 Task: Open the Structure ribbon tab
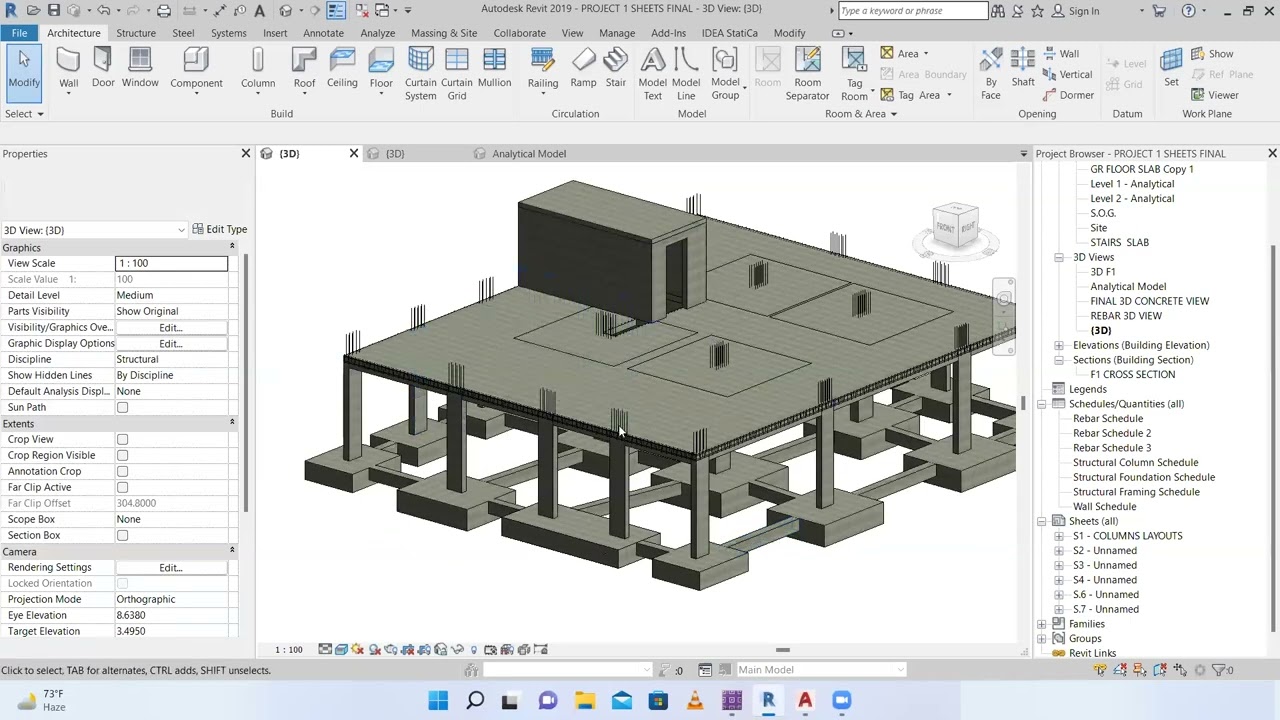point(136,33)
